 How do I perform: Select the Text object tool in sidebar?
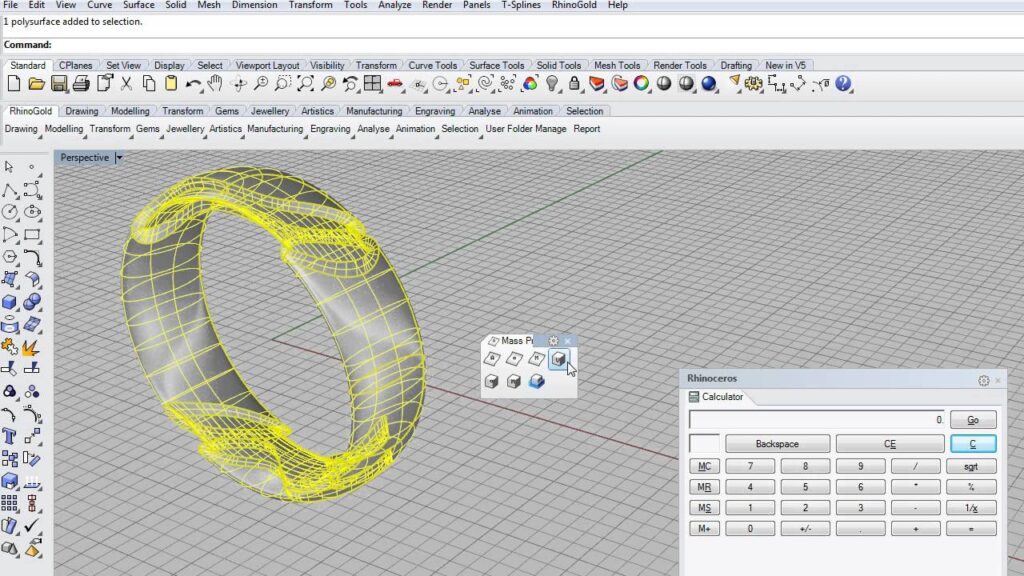pyautogui.click(x=10, y=436)
